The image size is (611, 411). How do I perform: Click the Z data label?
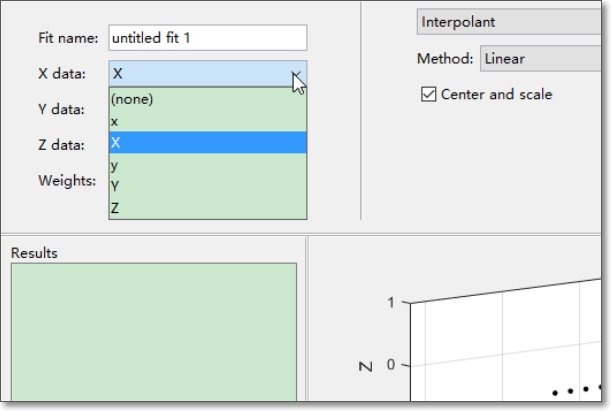(x=61, y=145)
